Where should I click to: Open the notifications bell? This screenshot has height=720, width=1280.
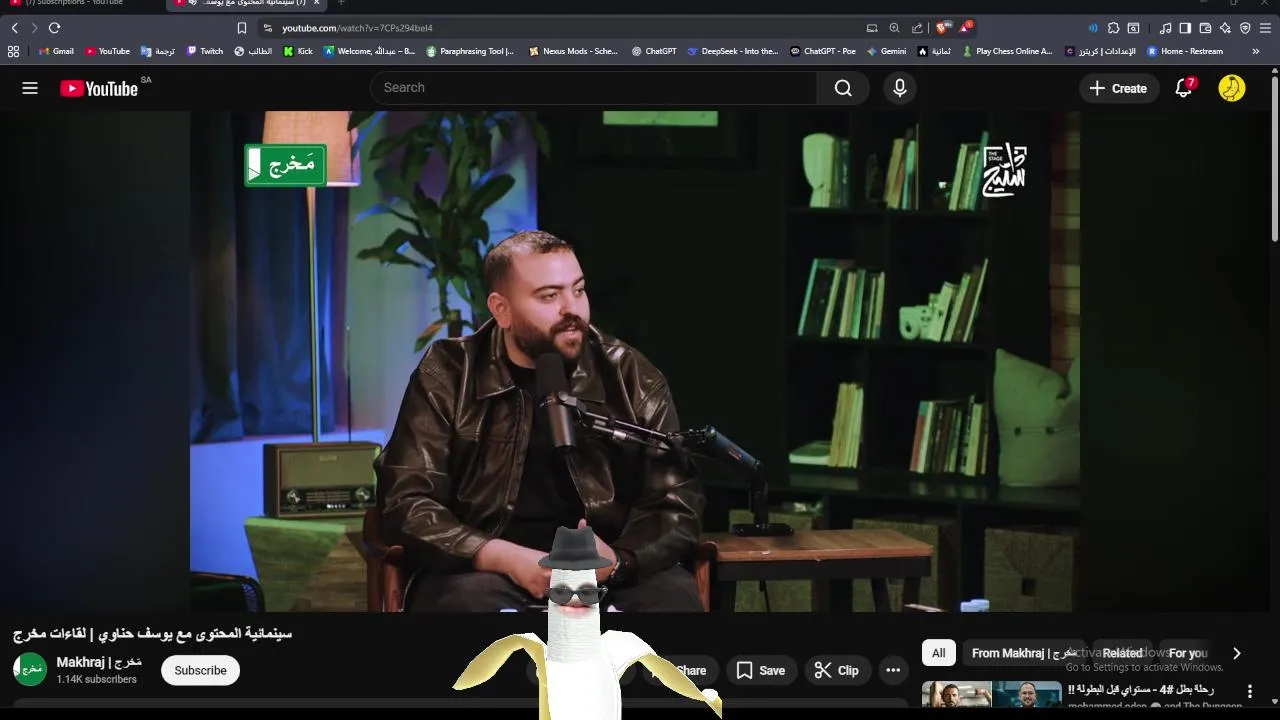[x=1183, y=88]
